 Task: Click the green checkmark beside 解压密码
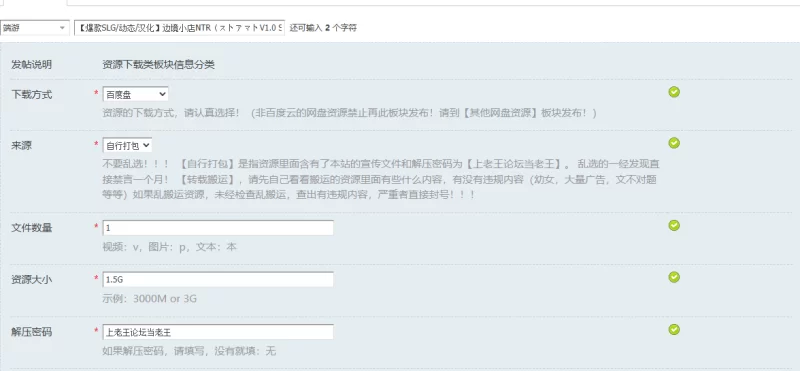(674, 329)
